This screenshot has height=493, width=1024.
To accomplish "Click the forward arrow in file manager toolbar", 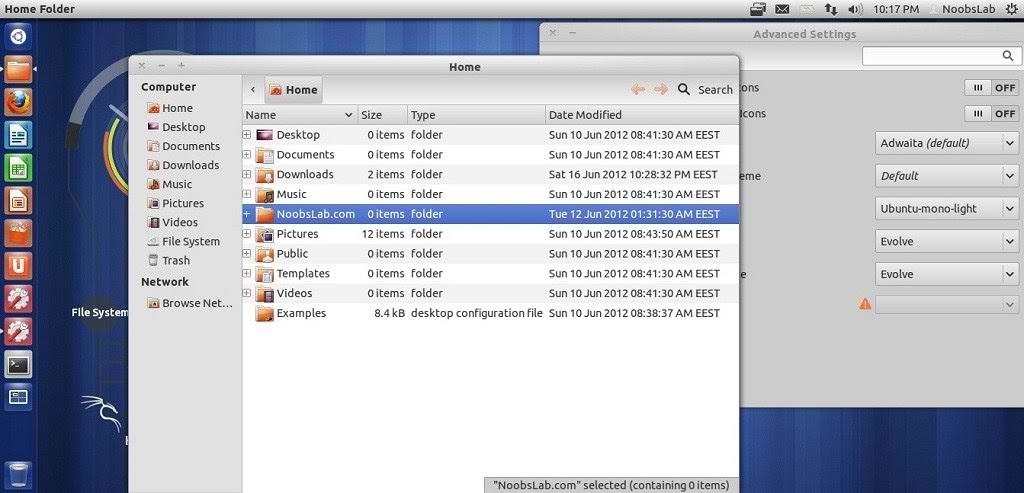I will [x=661, y=89].
